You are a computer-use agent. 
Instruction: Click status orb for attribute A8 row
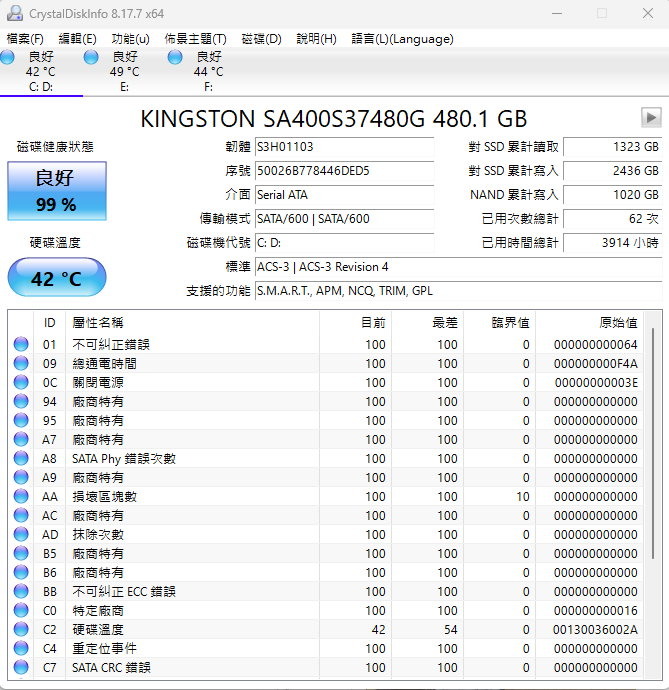coord(21,458)
